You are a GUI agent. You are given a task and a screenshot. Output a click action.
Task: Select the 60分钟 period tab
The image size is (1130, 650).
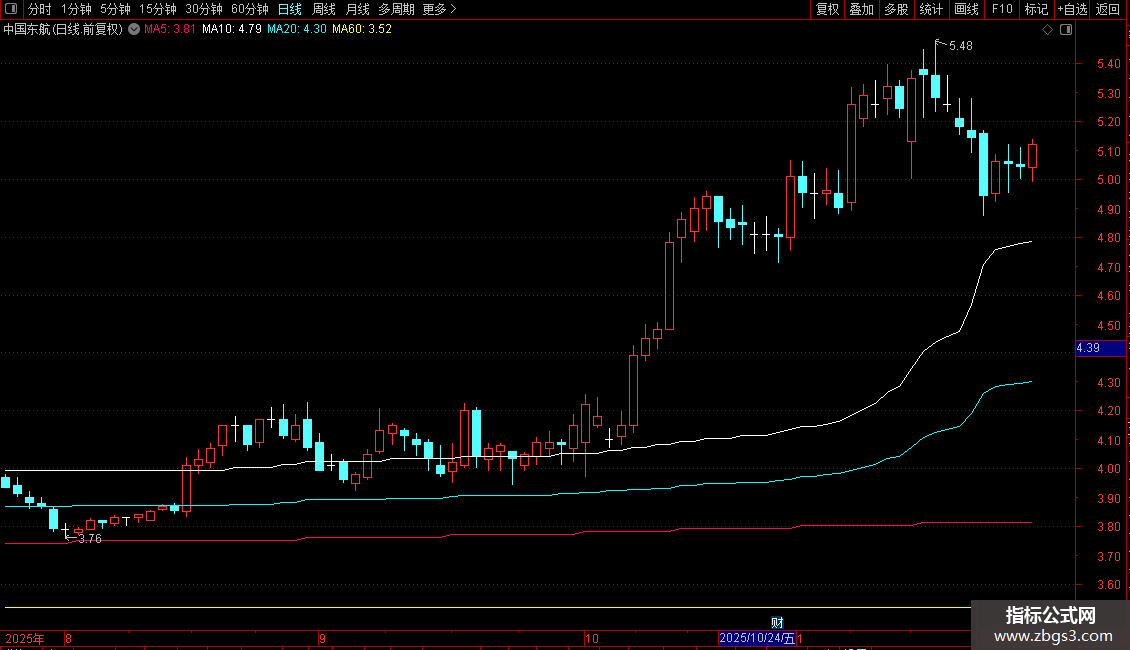(250, 9)
